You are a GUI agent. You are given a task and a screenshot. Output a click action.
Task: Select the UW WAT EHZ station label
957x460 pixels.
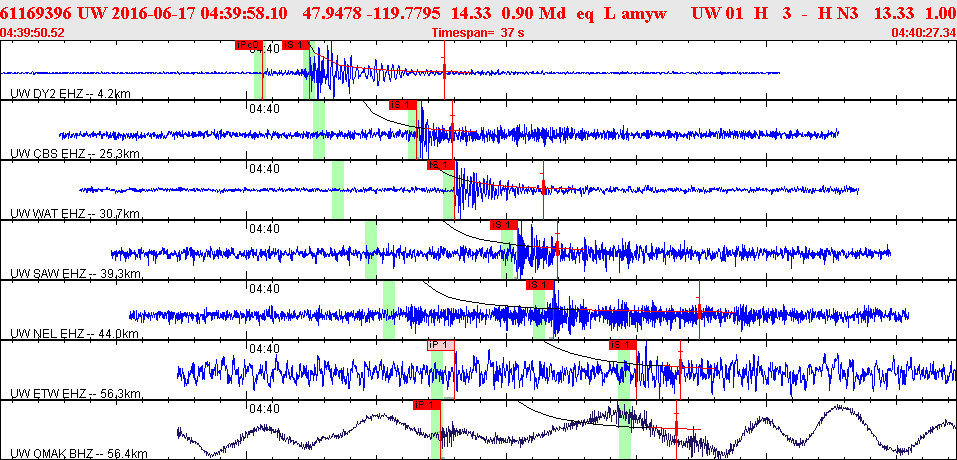74,214
